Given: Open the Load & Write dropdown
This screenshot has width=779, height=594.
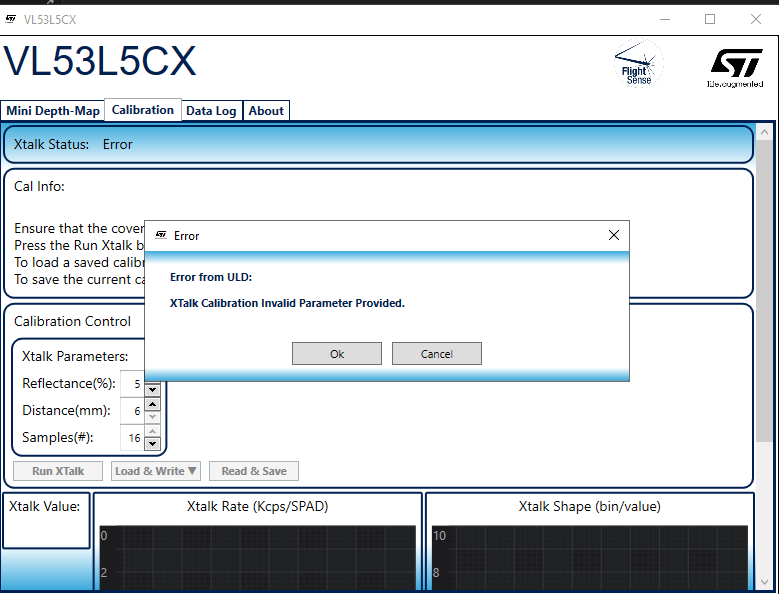Looking at the screenshot, I should tap(156, 471).
